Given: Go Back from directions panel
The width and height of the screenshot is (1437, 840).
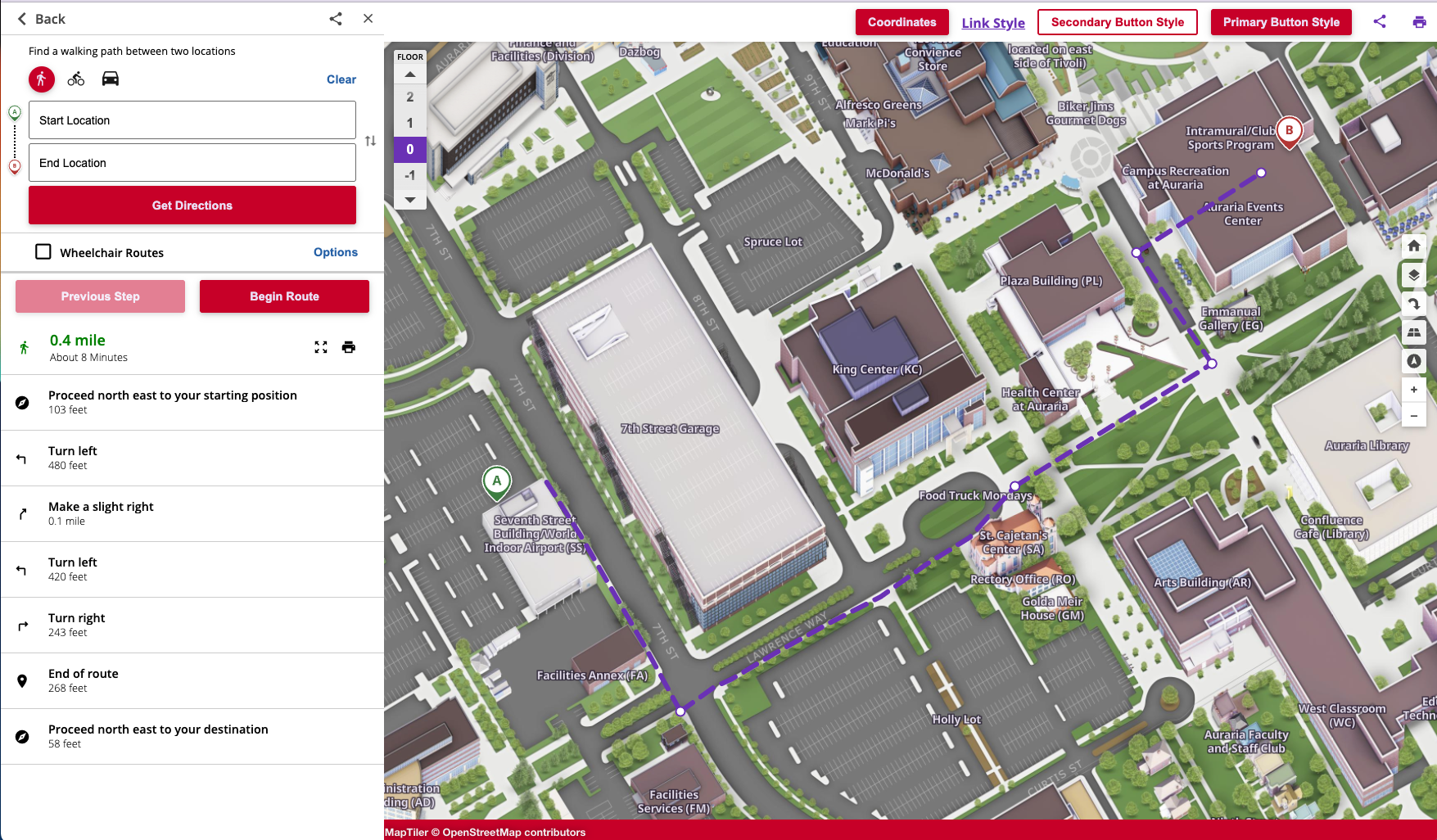Looking at the screenshot, I should [x=41, y=19].
